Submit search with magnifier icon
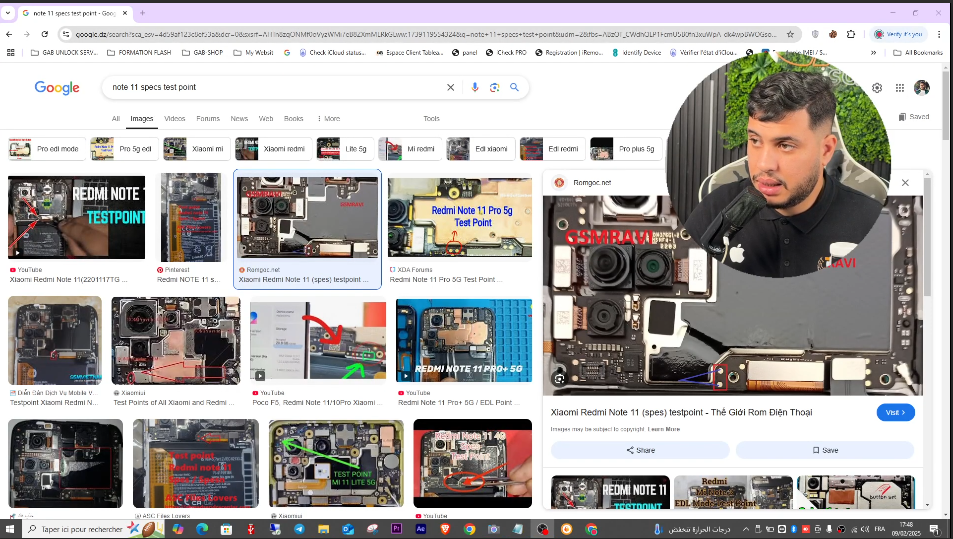Screen dimensions: 953x539 click(x=514, y=88)
